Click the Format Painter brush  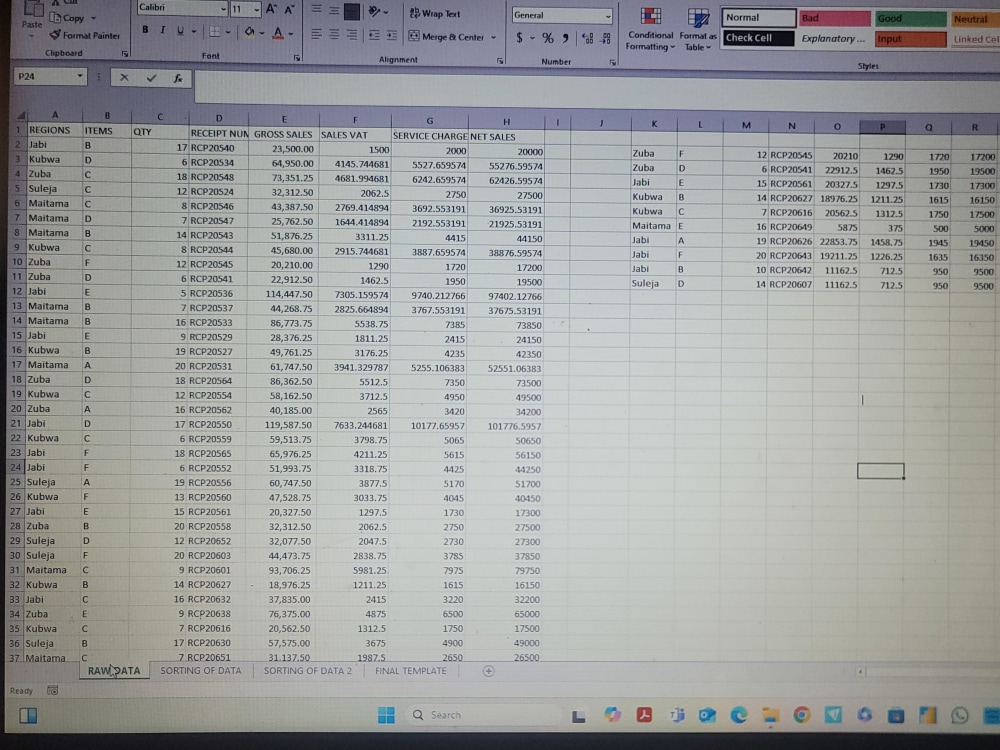click(x=84, y=35)
